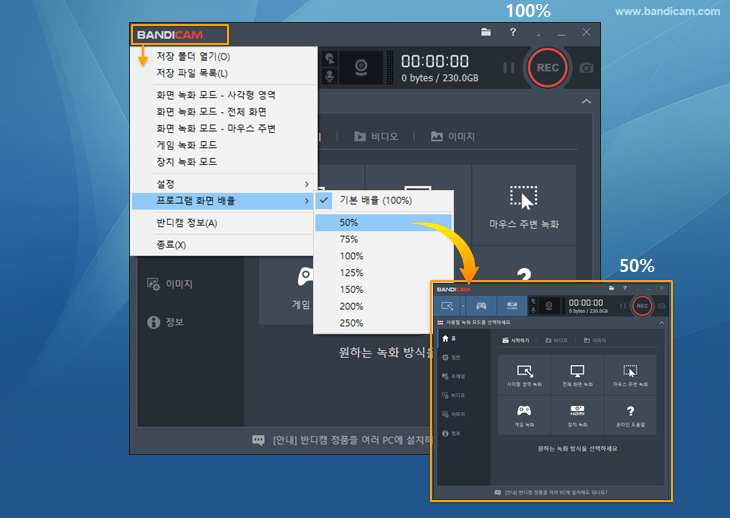Select 화면 녹화 모드 - 마우스 주변
Image resolution: width=730 pixels, height=518 pixels.
click(223, 128)
